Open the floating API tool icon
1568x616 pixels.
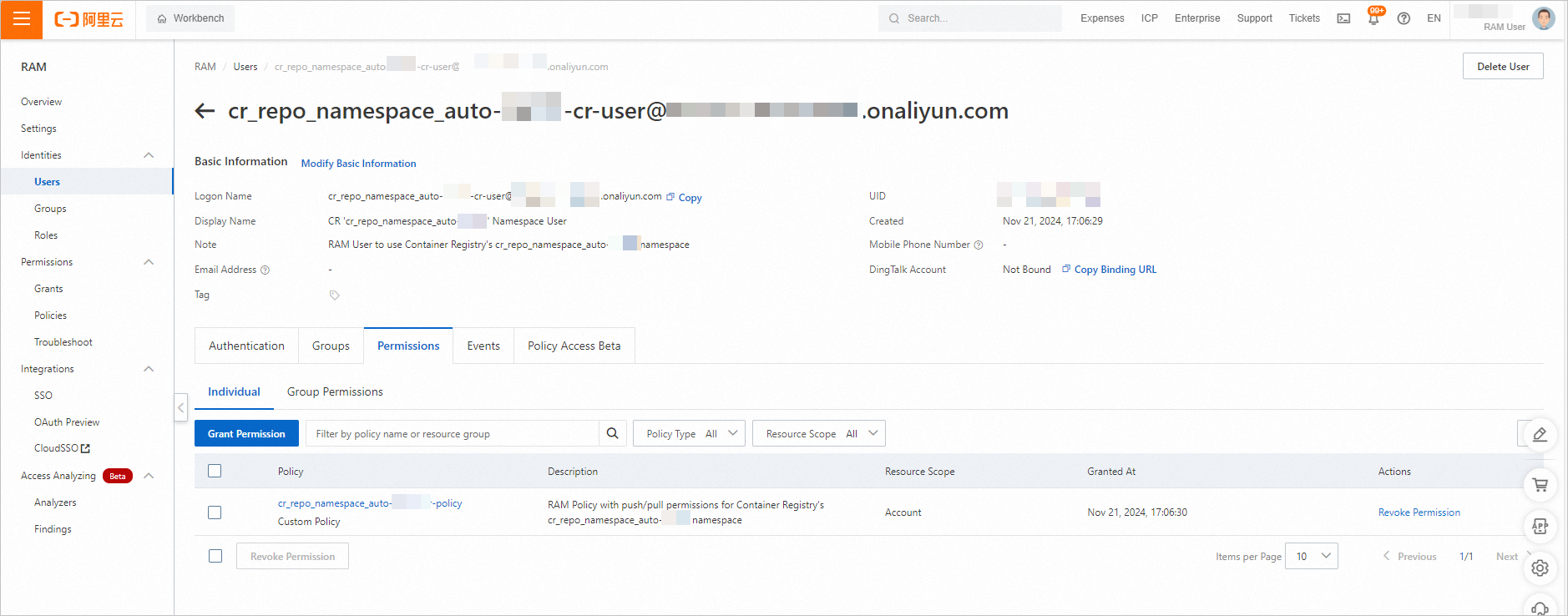pos(1540,527)
